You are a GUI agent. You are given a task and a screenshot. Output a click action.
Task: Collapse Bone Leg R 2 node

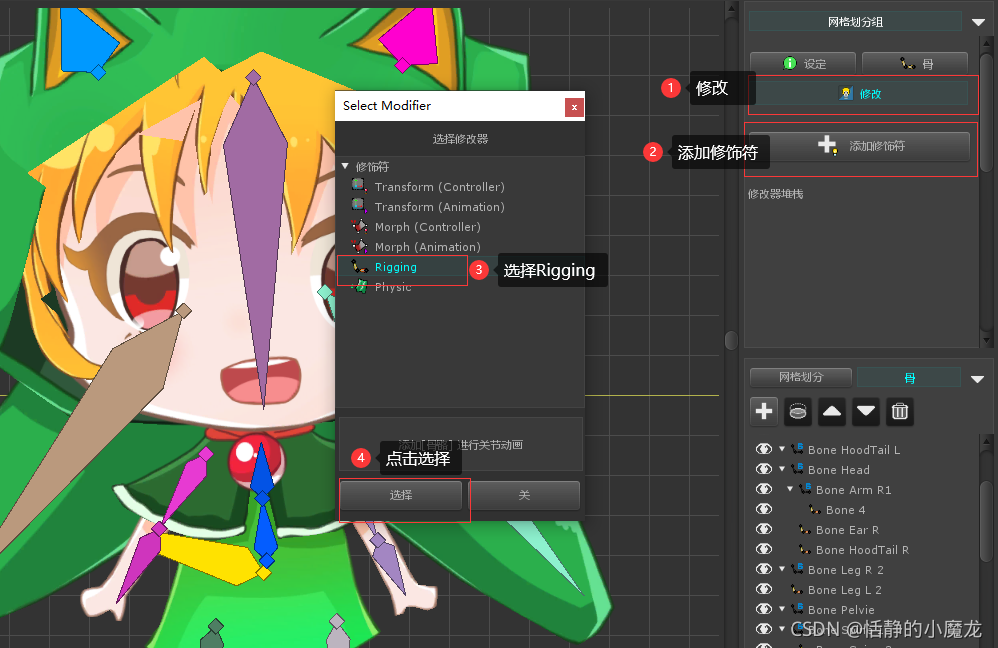point(782,569)
